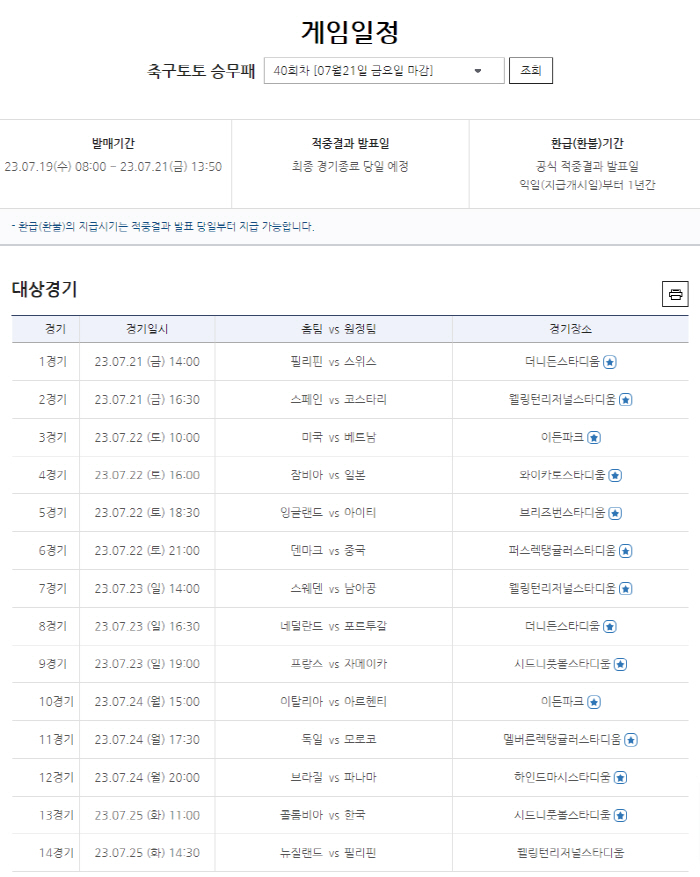Viewport: 700px width, 877px height.
Task: Click star icon for 3경기 이든파크
Action: pos(594,438)
